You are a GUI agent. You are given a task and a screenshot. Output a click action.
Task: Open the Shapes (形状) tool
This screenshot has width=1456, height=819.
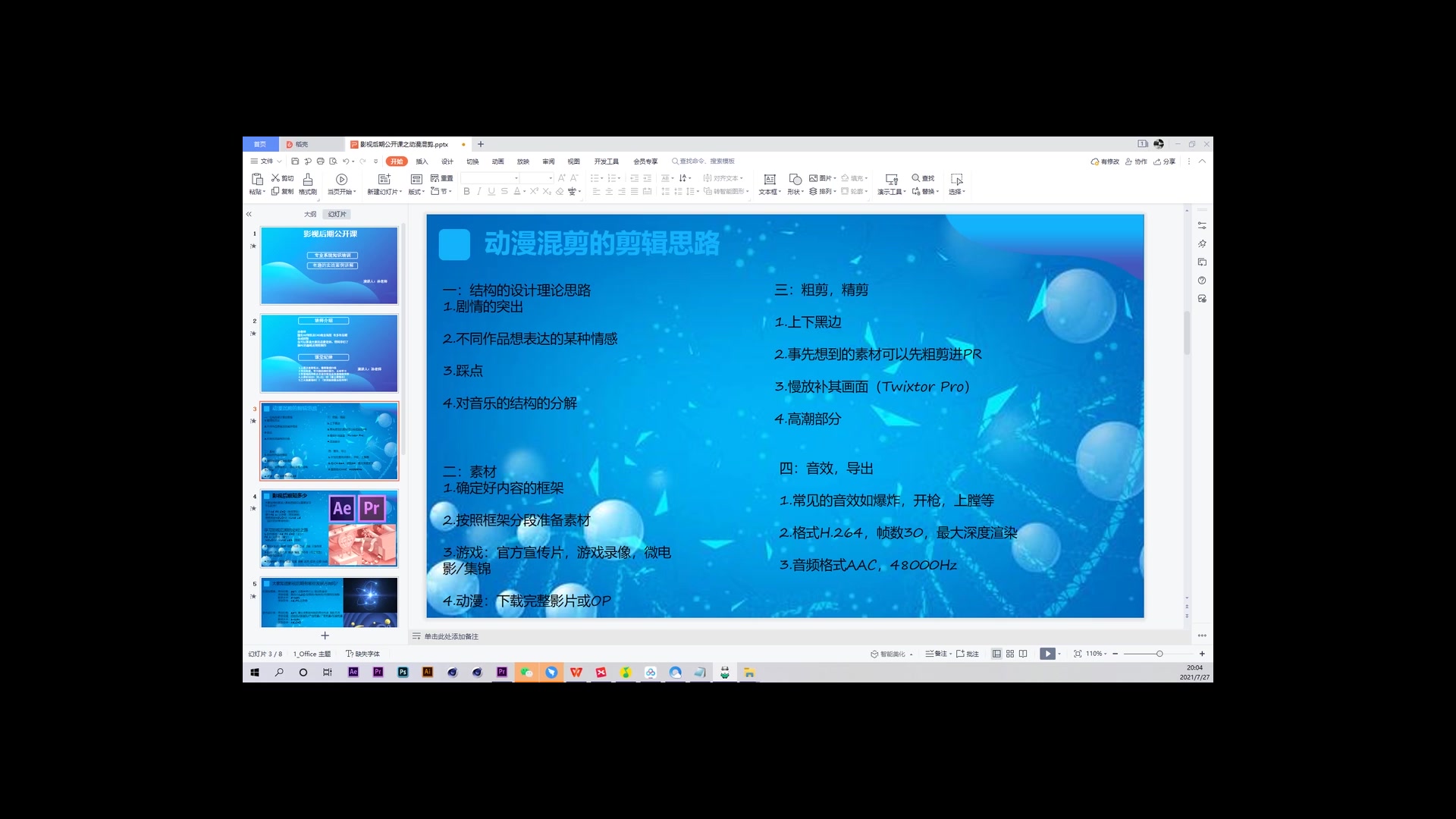(795, 183)
